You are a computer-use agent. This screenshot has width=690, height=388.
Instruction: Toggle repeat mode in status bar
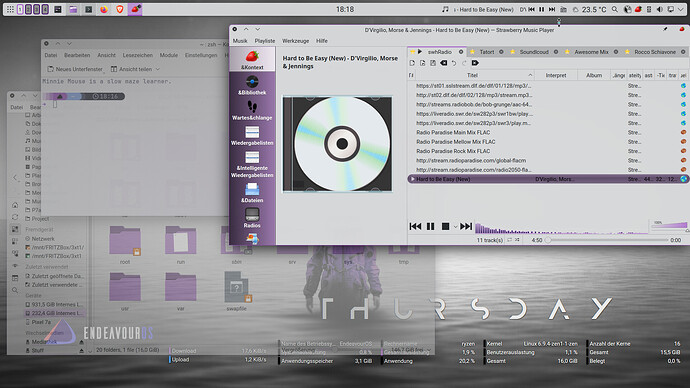[x=510, y=240]
